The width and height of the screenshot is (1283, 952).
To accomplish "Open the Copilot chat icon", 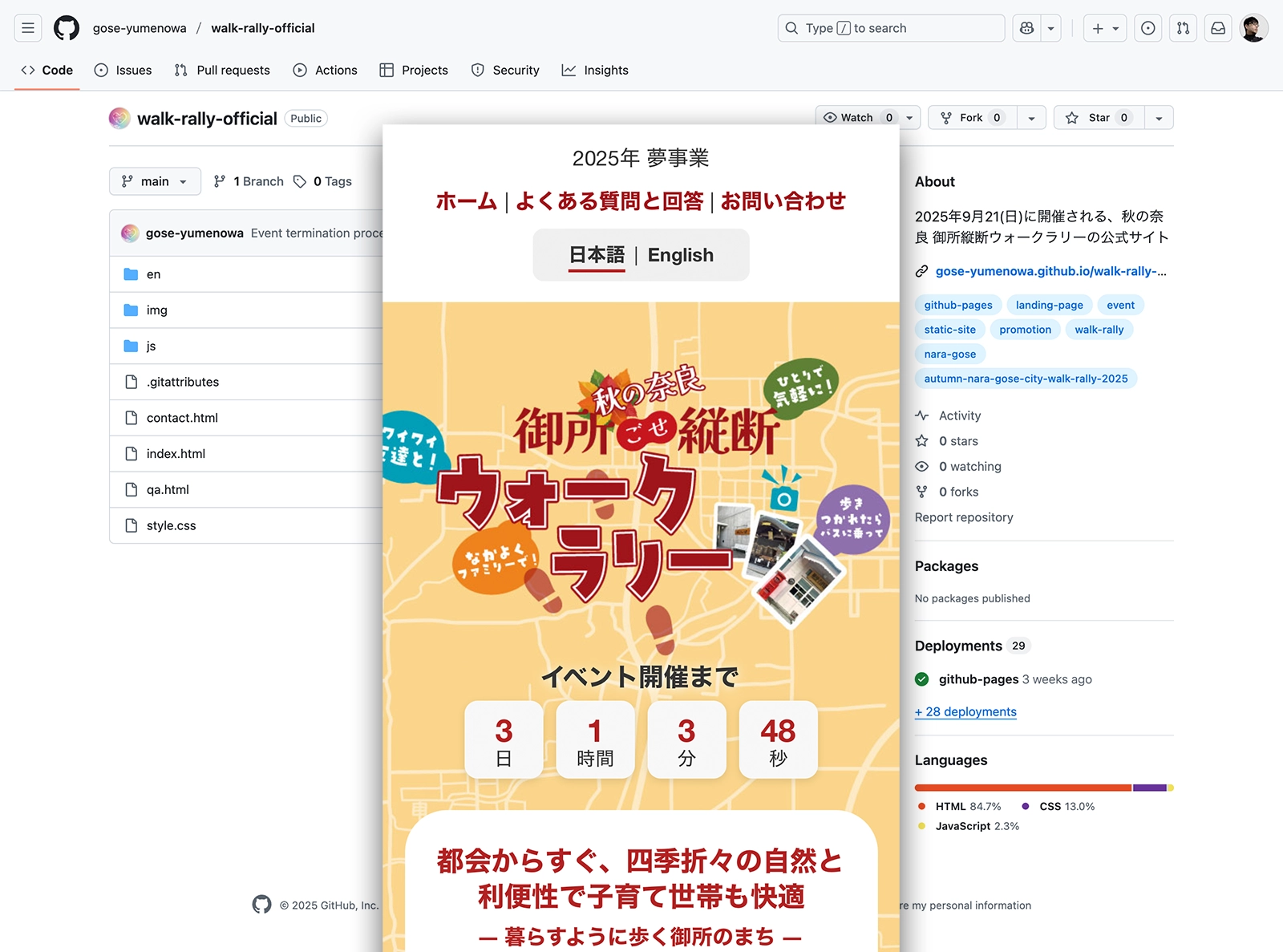I will (x=1027, y=28).
